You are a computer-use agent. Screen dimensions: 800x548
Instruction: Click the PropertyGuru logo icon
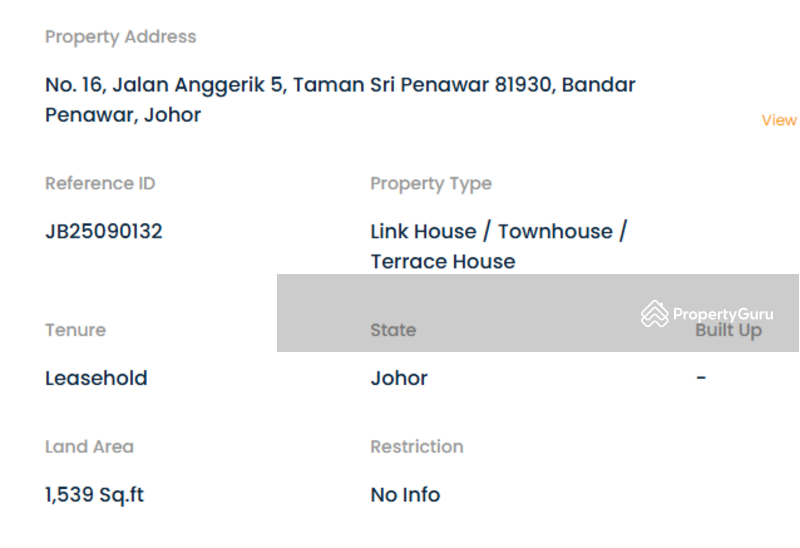coord(655,313)
